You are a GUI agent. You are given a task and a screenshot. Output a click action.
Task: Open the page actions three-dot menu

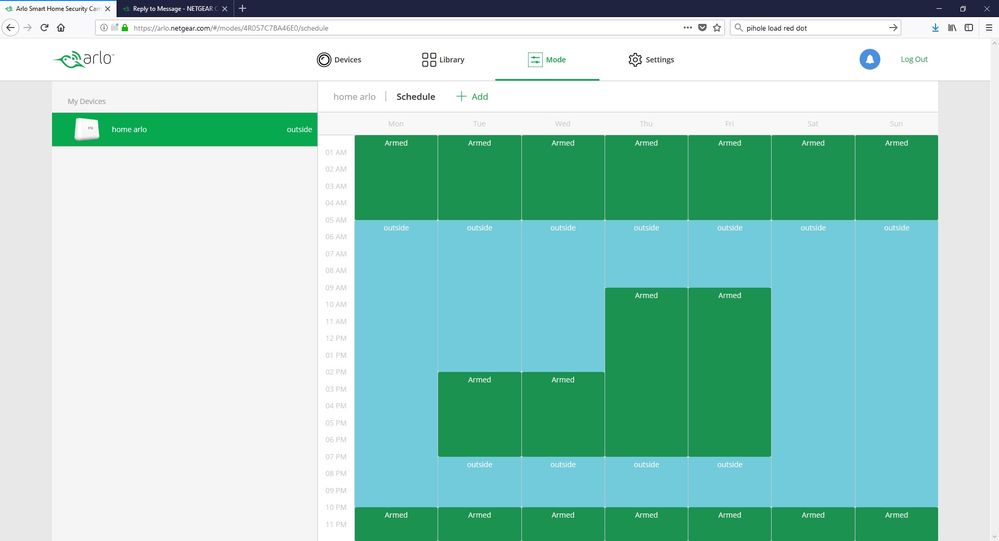687,27
